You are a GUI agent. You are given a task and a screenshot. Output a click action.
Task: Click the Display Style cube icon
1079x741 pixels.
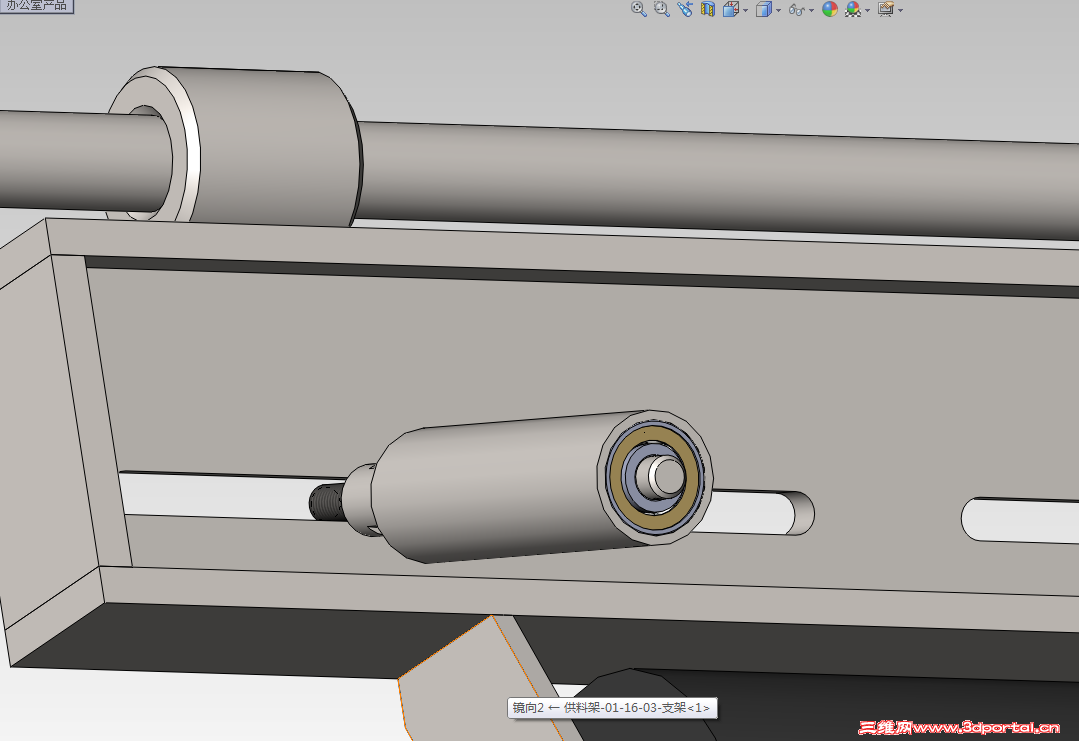pos(763,9)
